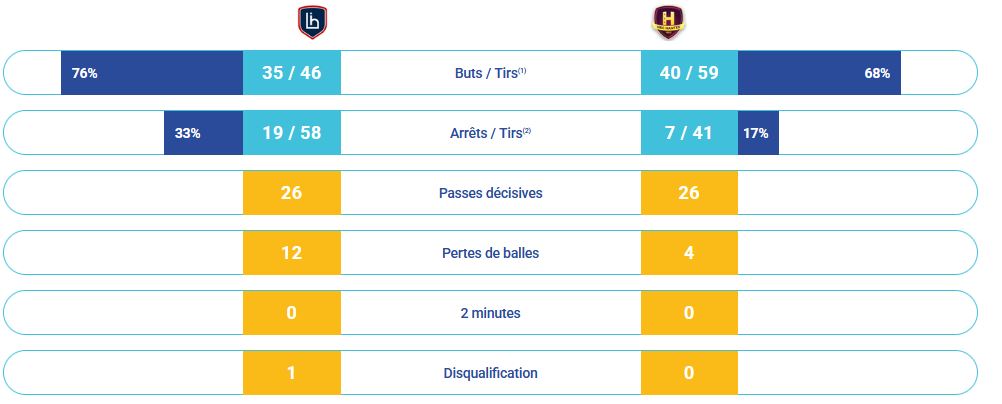Select the Passes décisives label
The height and width of the screenshot is (404, 1002).
[x=490, y=193]
